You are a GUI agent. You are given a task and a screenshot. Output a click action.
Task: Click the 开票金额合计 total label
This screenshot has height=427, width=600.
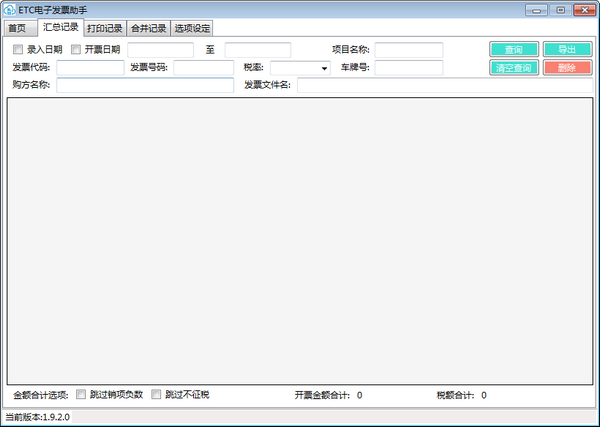click(322, 395)
